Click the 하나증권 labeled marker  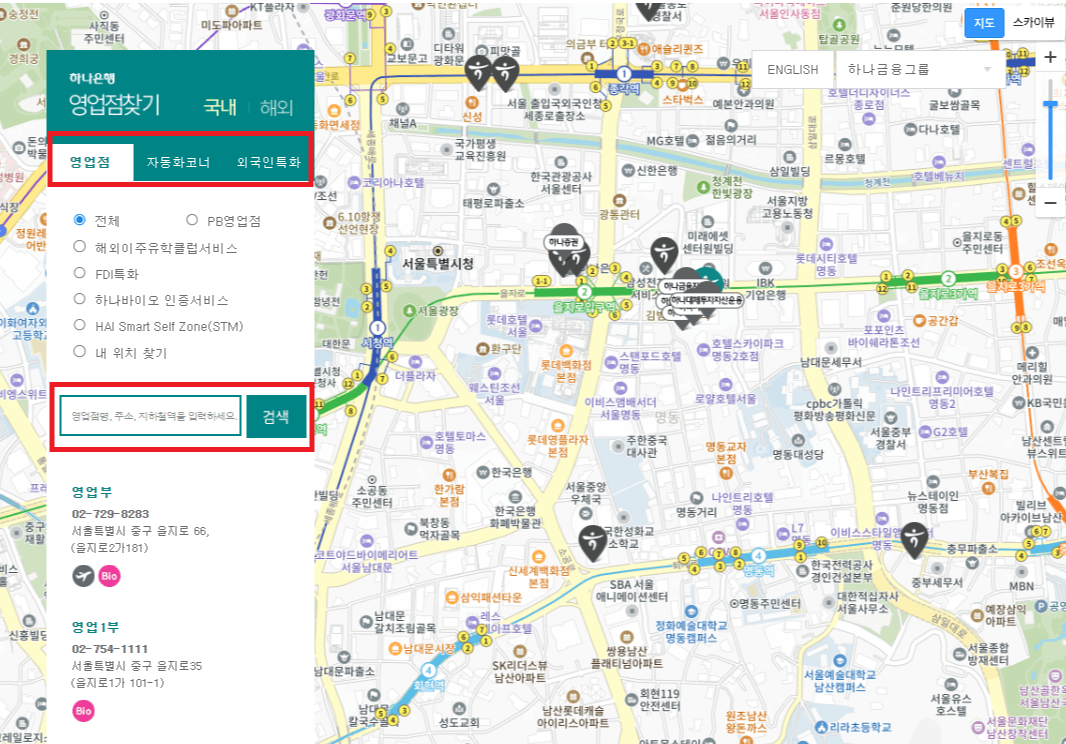[x=564, y=242]
